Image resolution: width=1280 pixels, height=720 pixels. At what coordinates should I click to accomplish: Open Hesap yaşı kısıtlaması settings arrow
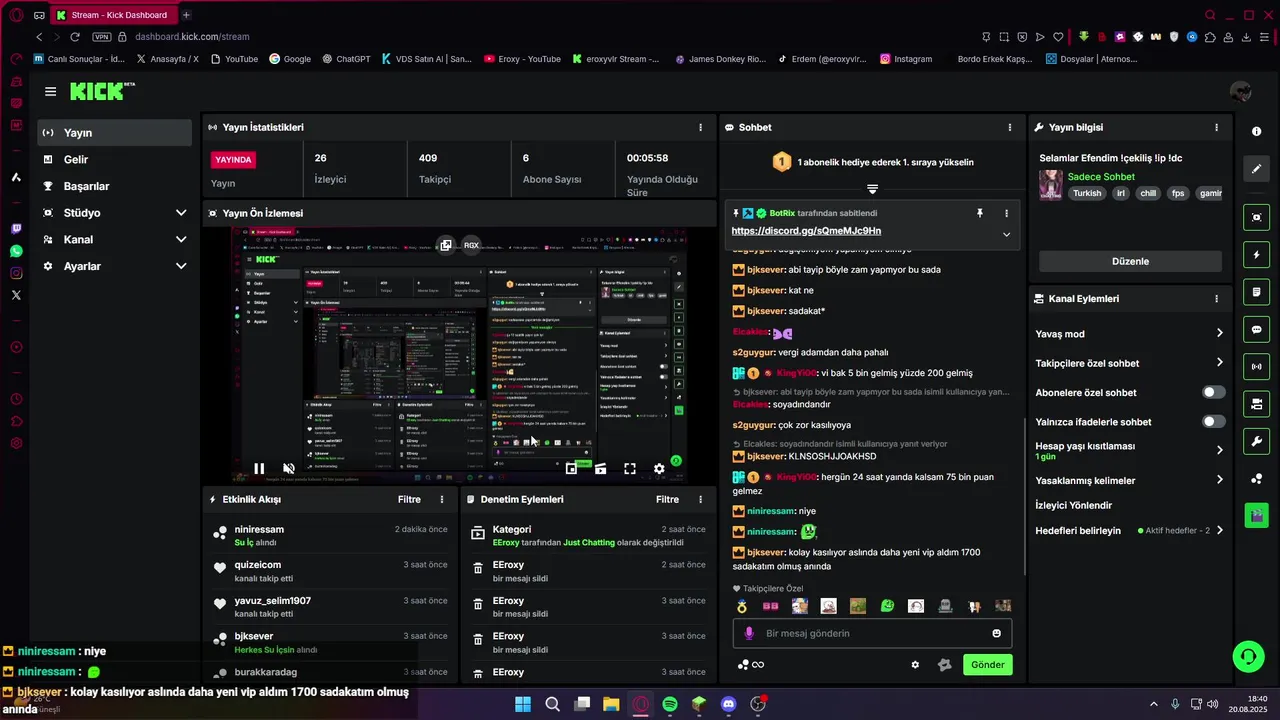pyautogui.click(x=1219, y=450)
